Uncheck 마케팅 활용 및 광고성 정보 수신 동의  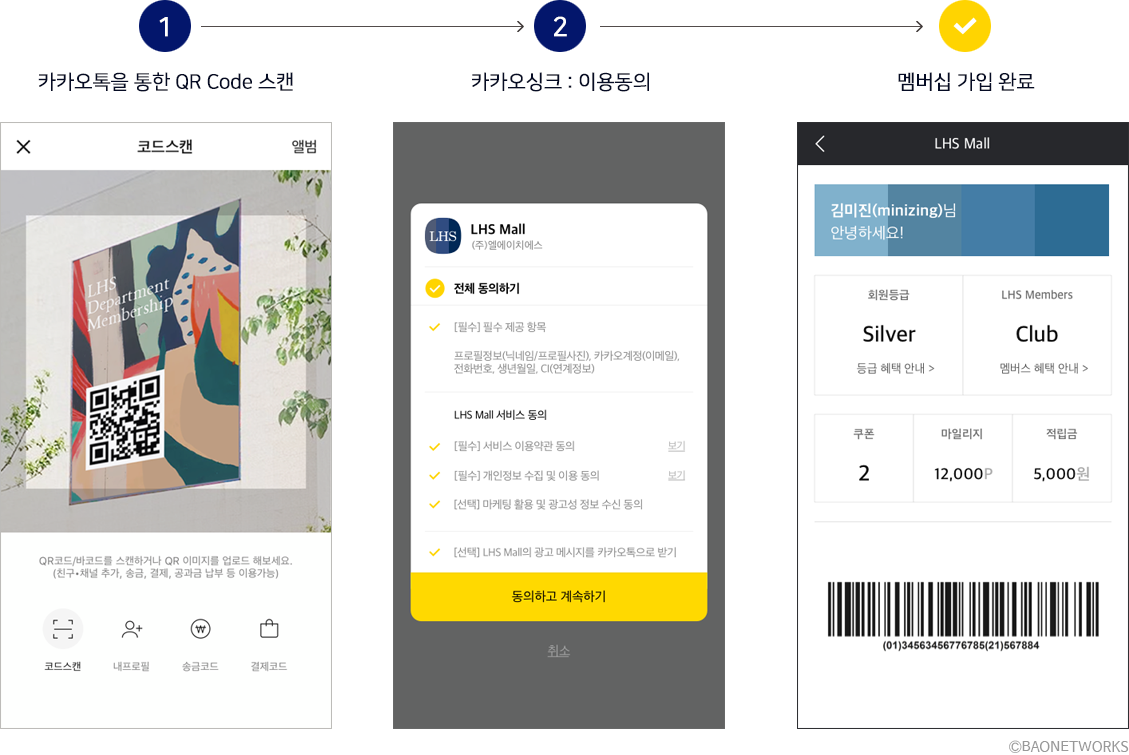pyautogui.click(x=434, y=505)
